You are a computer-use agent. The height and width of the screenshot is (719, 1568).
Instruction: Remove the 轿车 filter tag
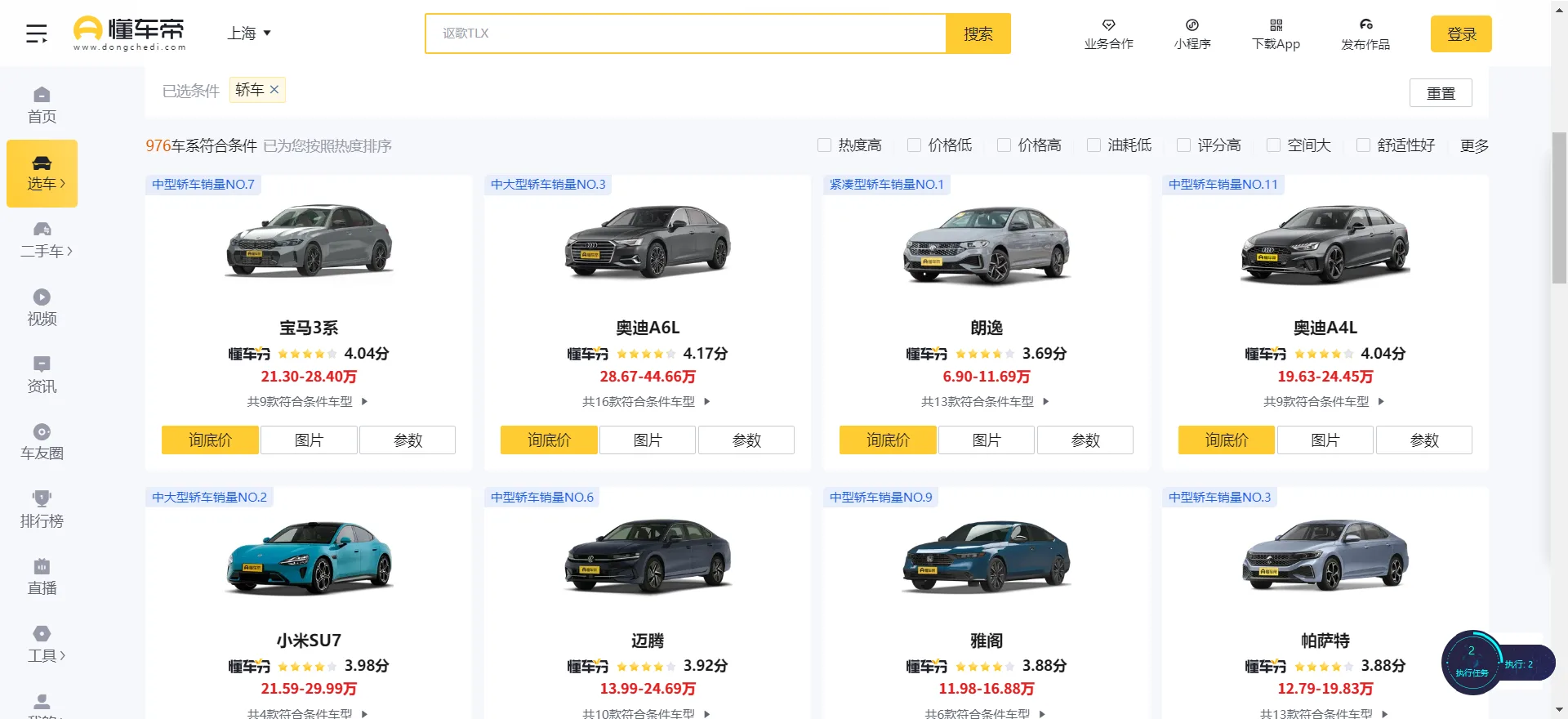274,90
